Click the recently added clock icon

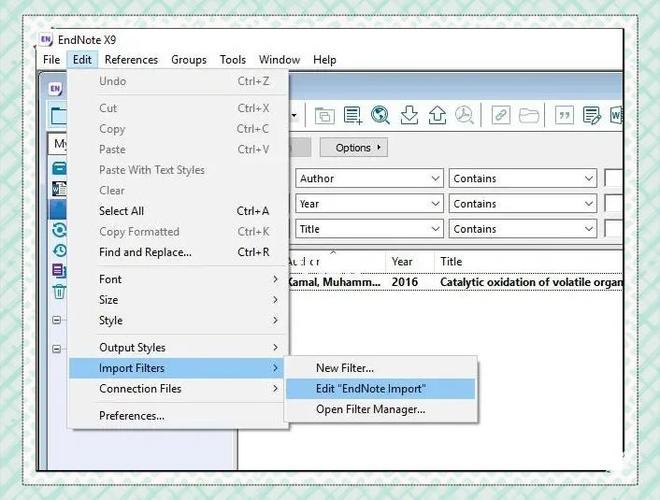pos(59,250)
